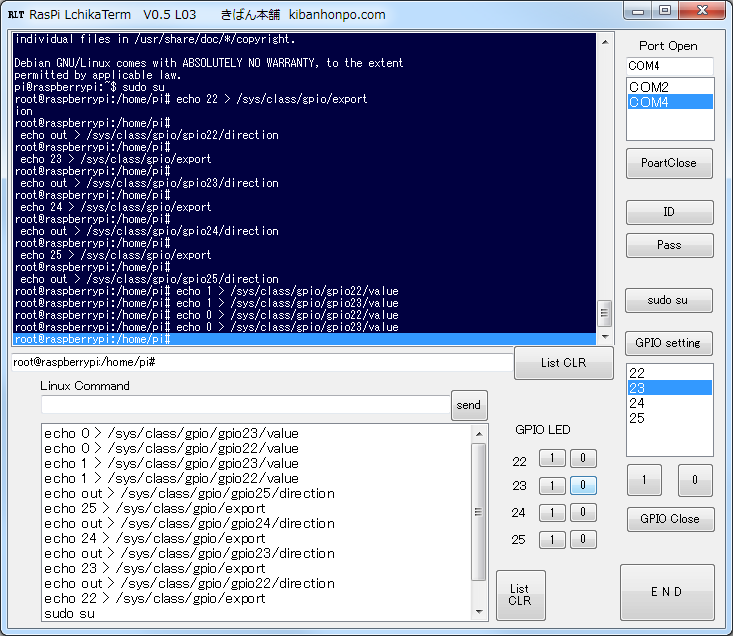Image resolution: width=733 pixels, height=636 pixels.
Task: Run the sudo su button
Action: click(x=668, y=300)
